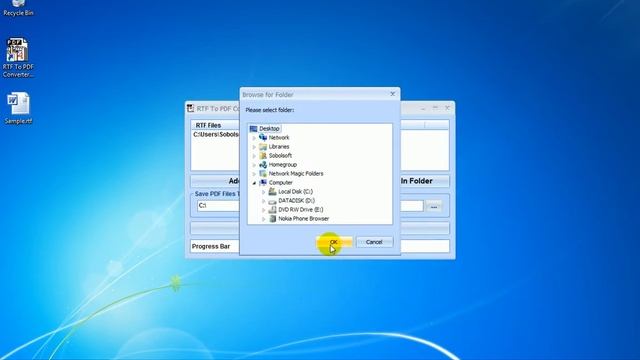Click the DVD RW Drive (E:) icon
640x360 pixels.
[272, 209]
